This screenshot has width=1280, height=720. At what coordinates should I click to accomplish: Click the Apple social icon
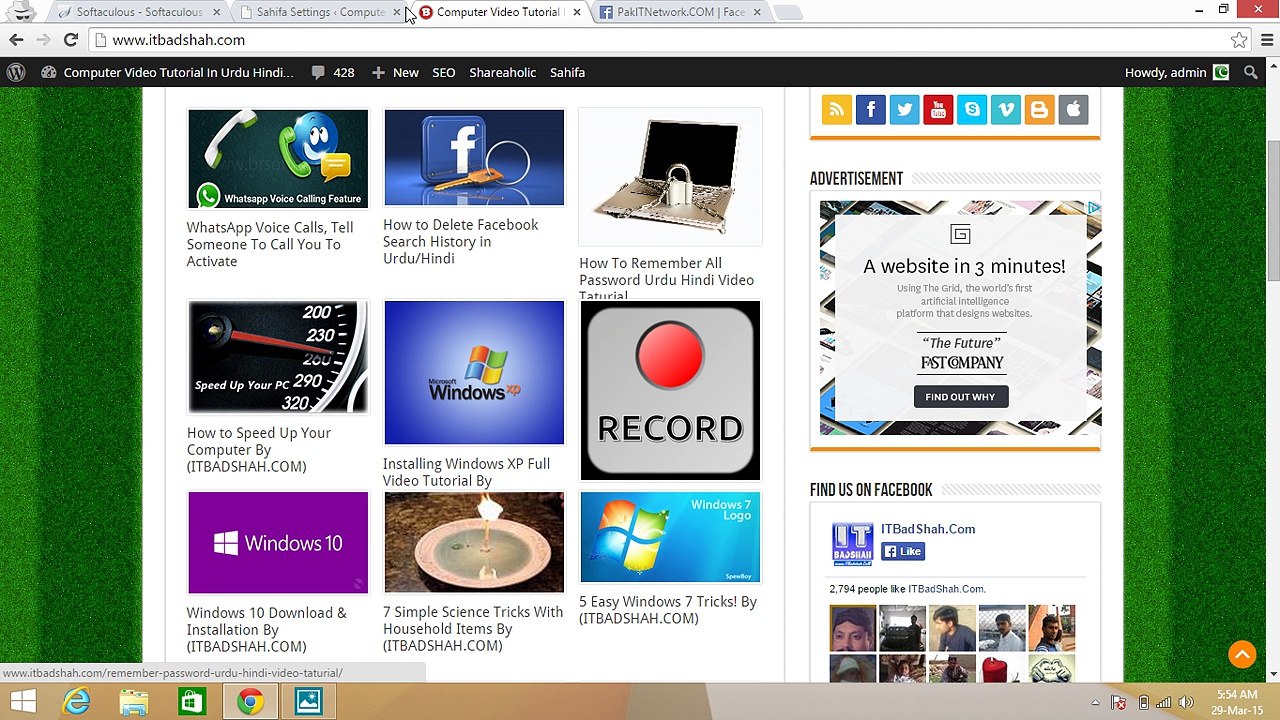[1073, 110]
